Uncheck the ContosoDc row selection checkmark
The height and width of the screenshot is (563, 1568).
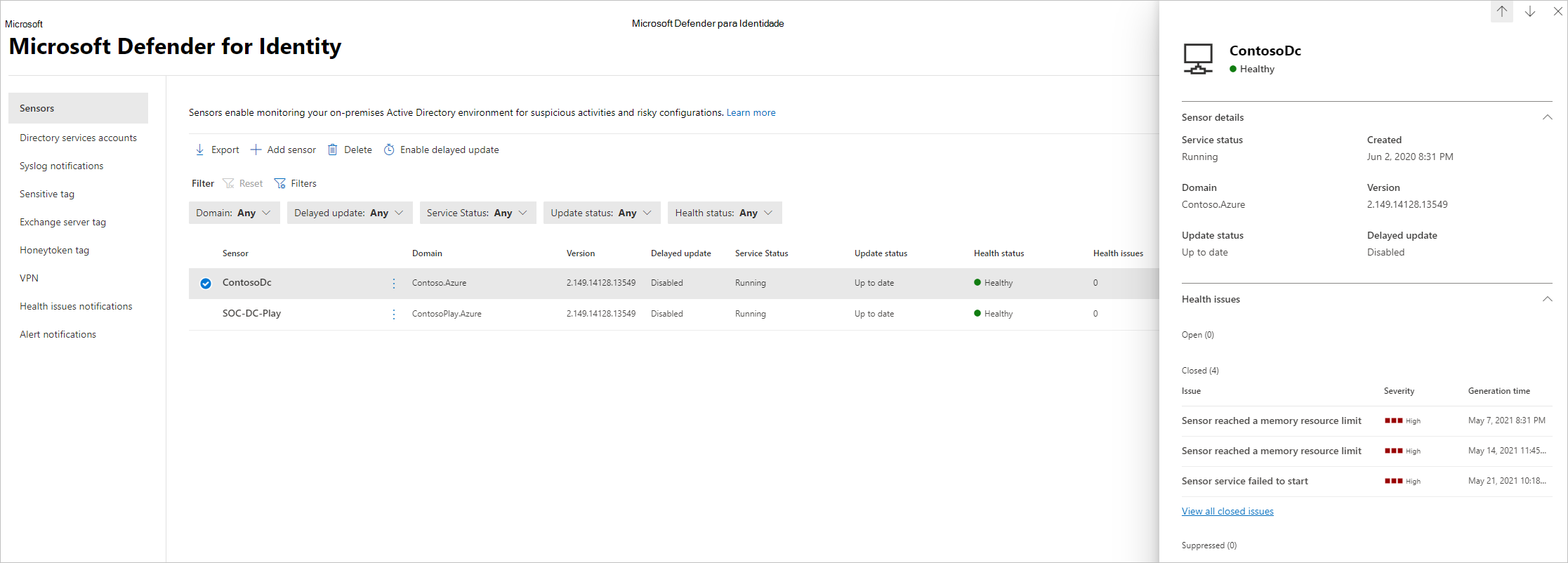(206, 284)
